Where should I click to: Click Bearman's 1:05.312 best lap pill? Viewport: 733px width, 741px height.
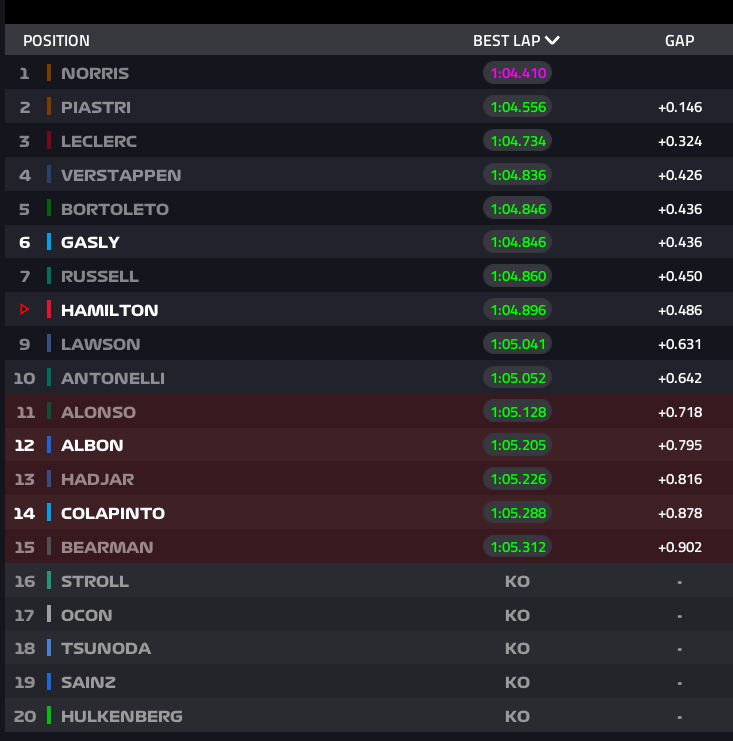(x=518, y=547)
